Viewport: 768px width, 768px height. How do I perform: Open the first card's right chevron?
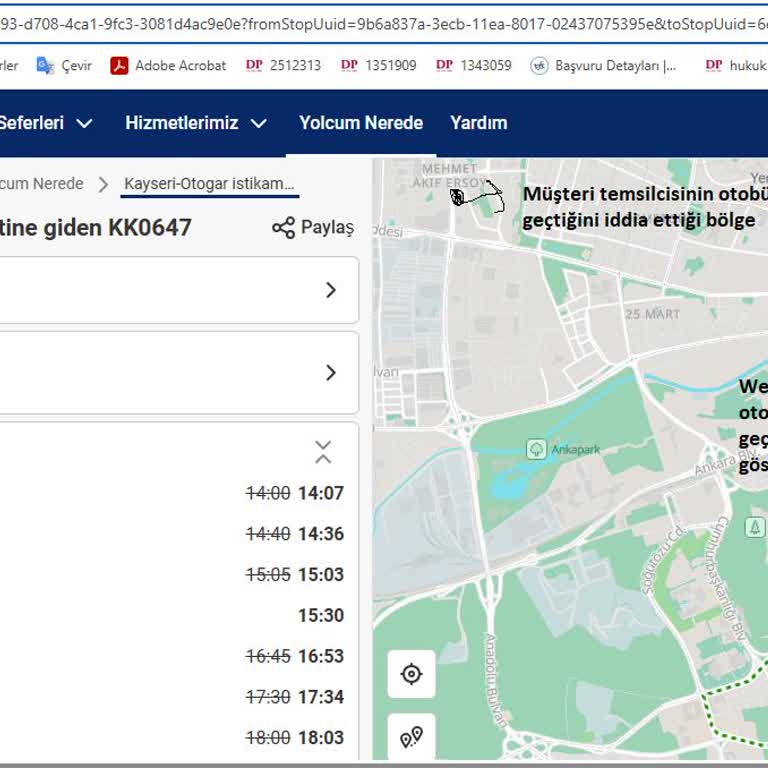point(331,290)
